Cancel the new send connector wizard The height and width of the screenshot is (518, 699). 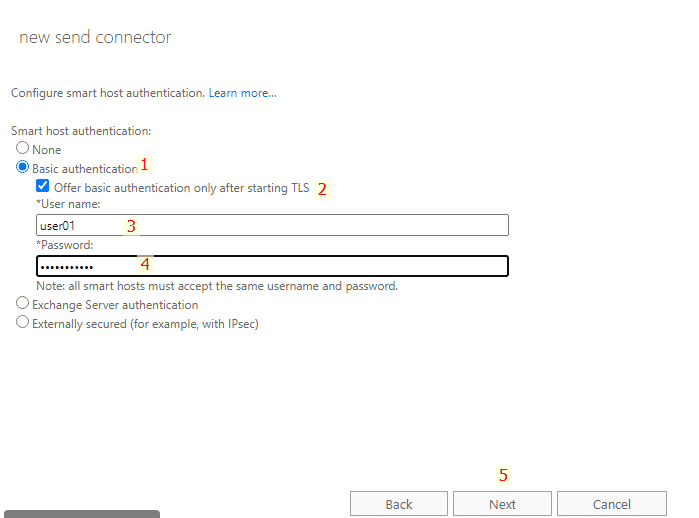[611, 504]
